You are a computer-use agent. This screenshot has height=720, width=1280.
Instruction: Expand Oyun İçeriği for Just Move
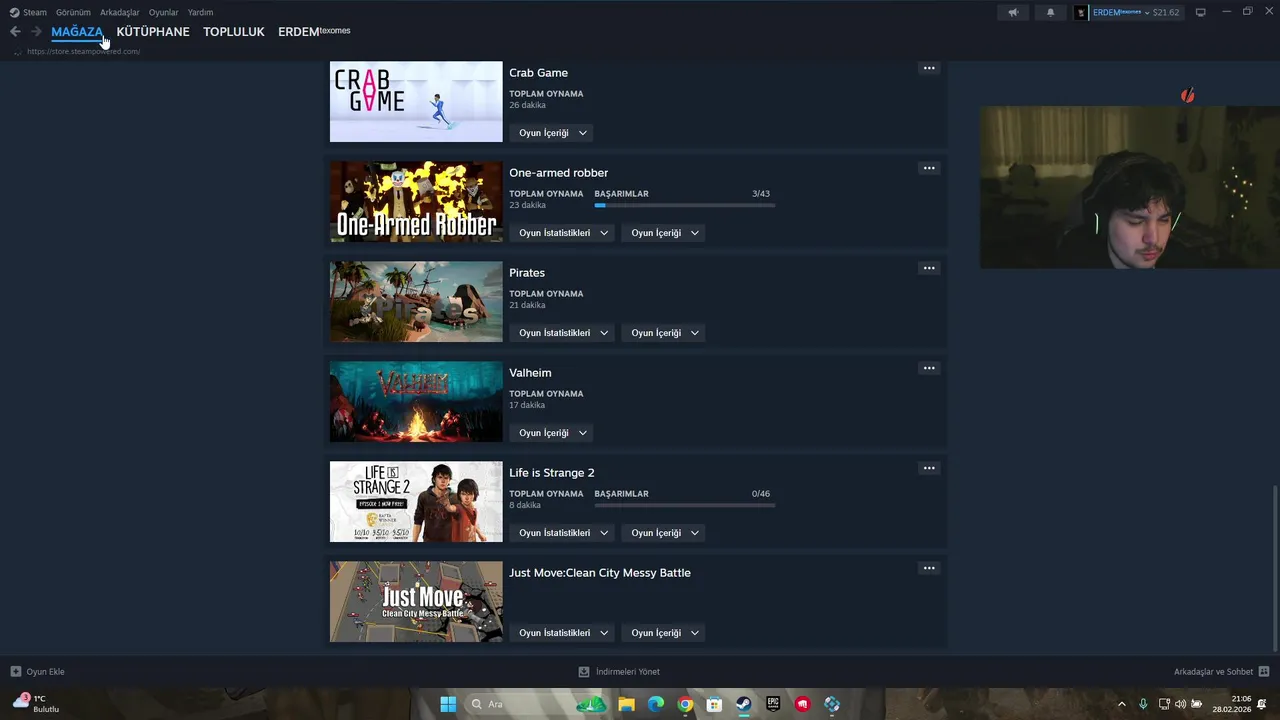pyautogui.click(x=664, y=633)
